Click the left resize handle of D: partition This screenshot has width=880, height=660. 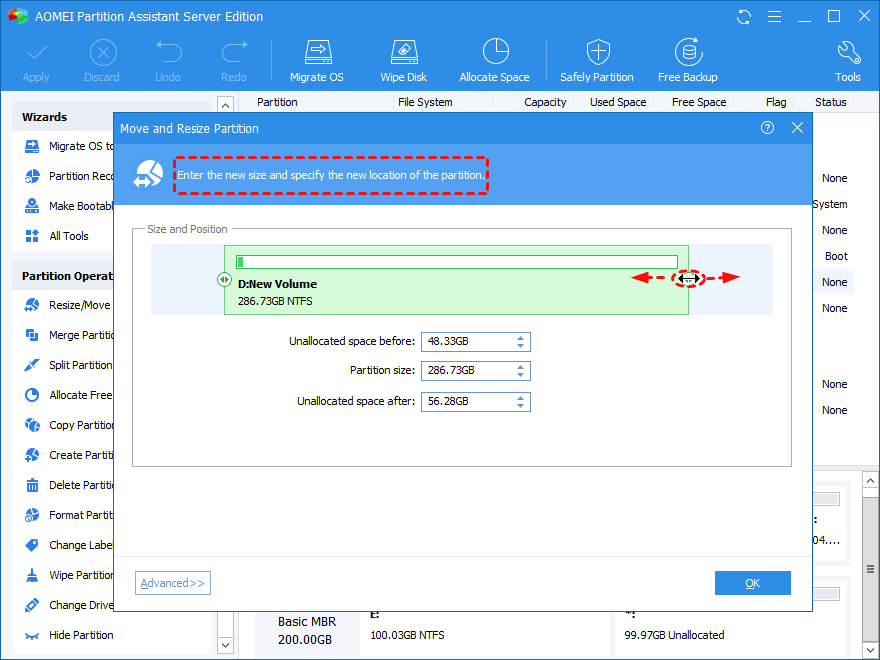224,279
